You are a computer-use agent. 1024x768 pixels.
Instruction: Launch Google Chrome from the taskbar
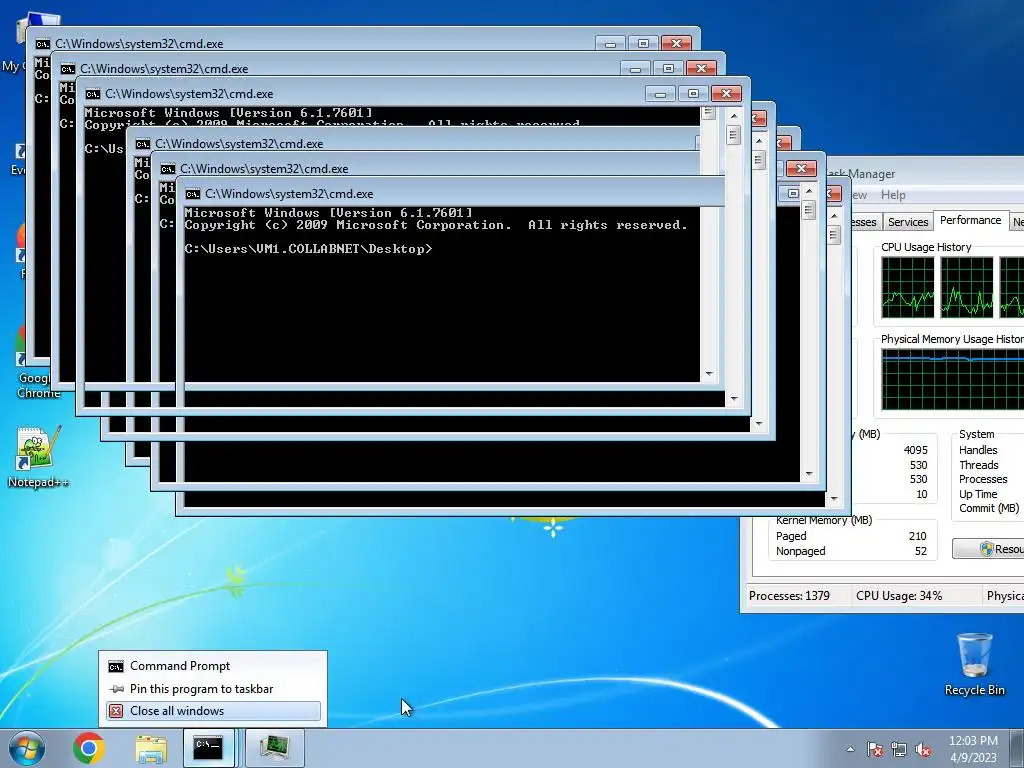coord(89,748)
